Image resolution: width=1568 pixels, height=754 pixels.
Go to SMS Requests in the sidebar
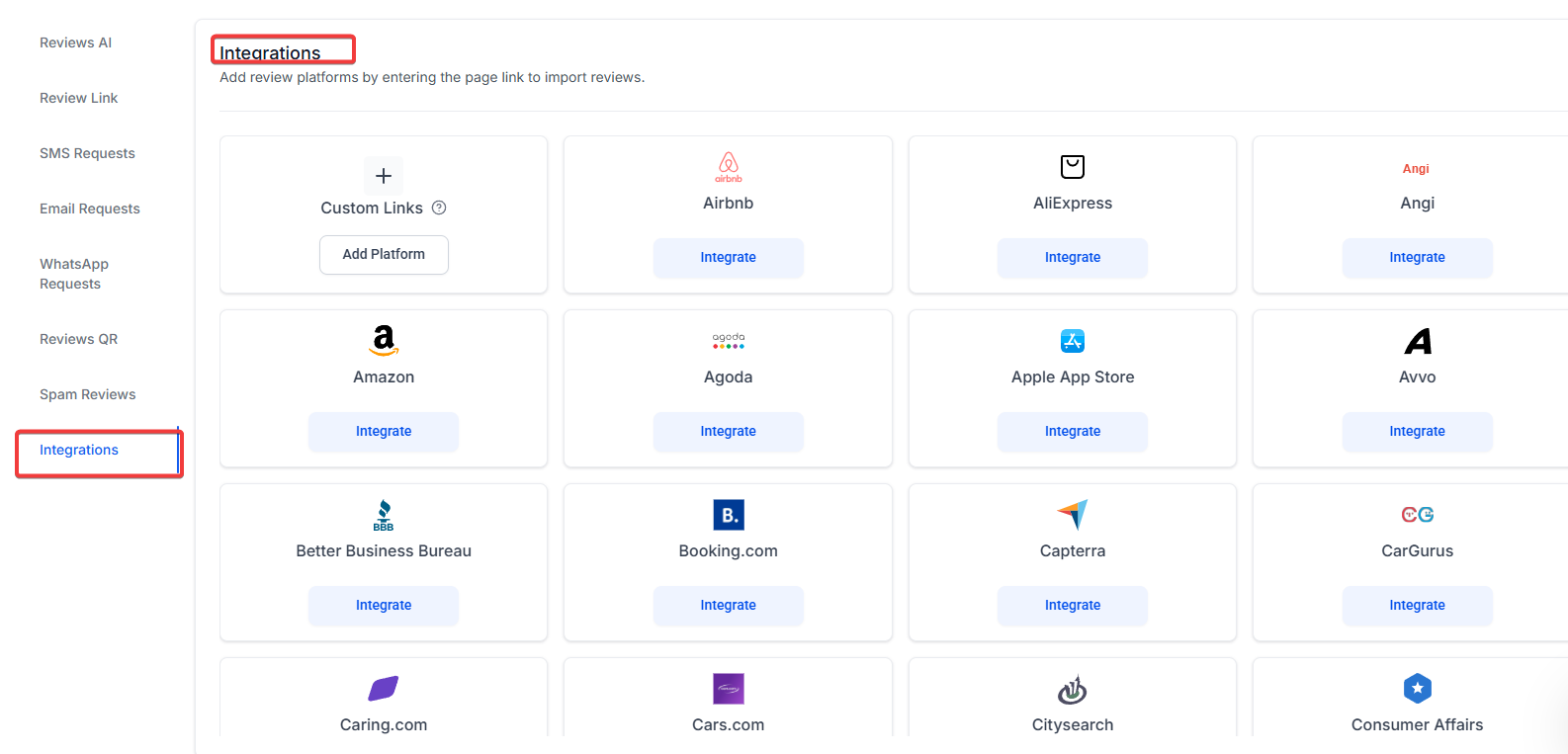click(x=87, y=153)
